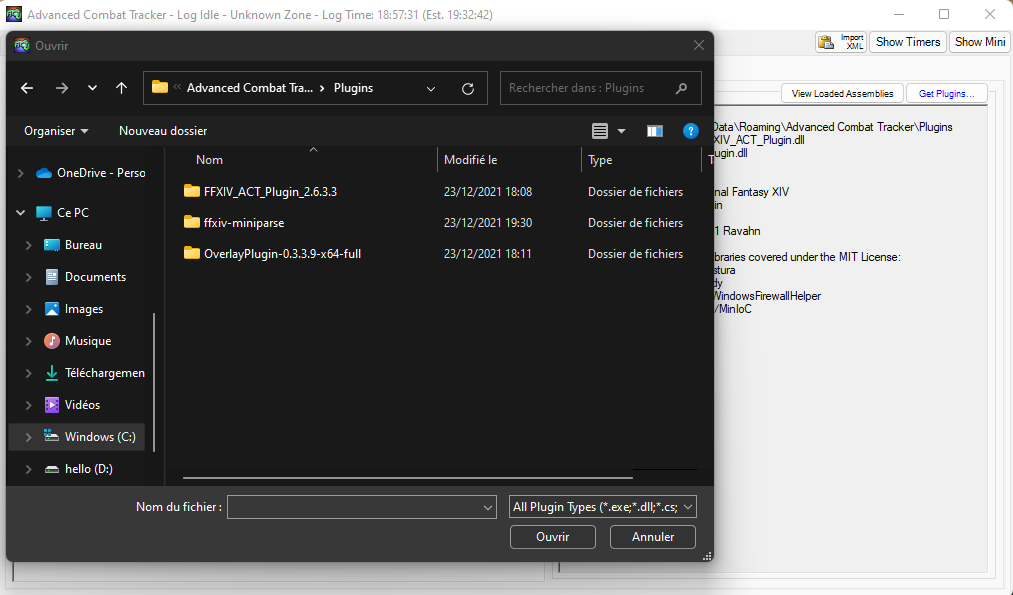The image size is (1013, 595).
Task: Click the Nom du fichier input
Action: (x=354, y=507)
